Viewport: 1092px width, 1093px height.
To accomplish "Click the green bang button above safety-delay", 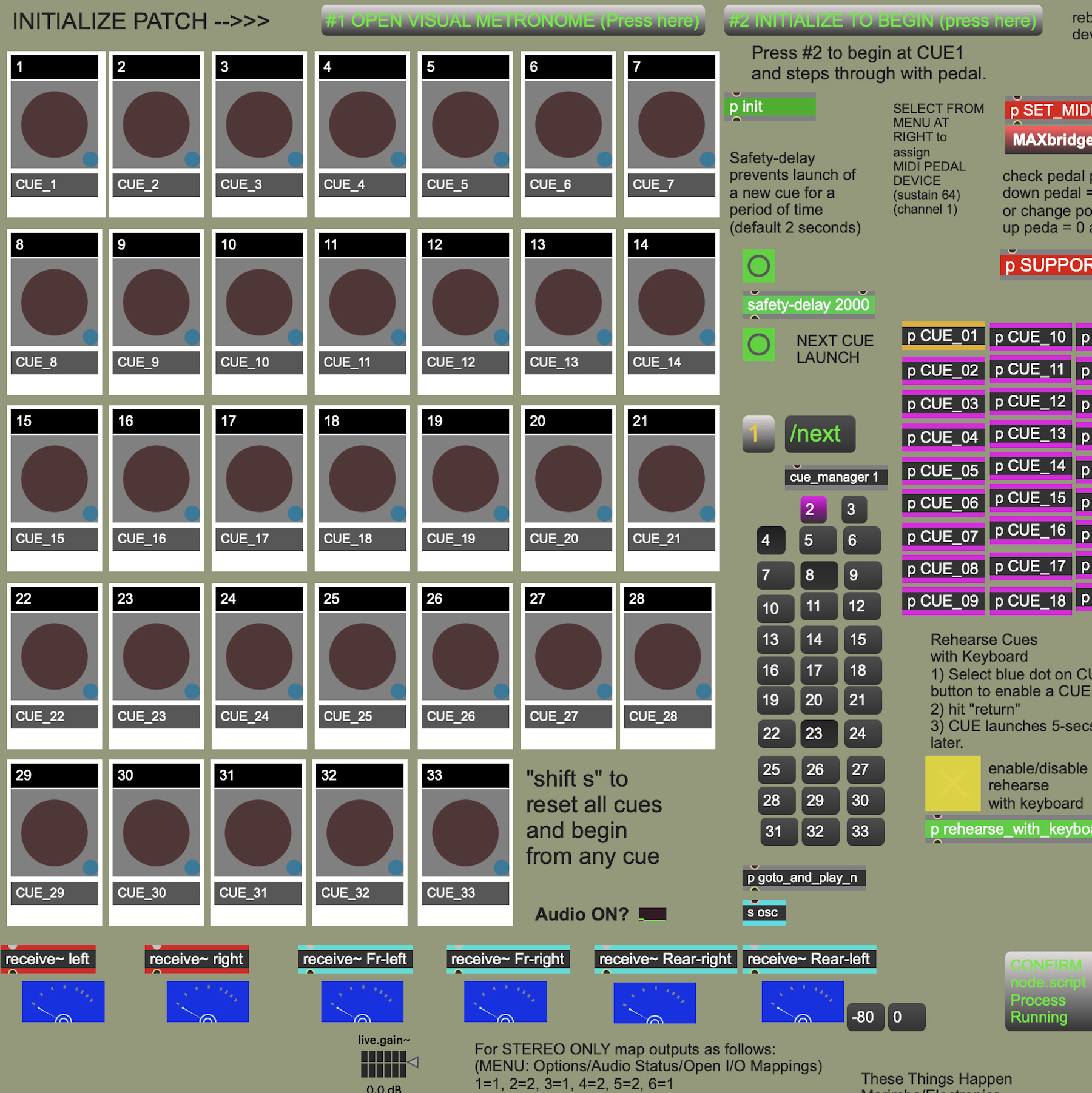I will click(x=758, y=266).
